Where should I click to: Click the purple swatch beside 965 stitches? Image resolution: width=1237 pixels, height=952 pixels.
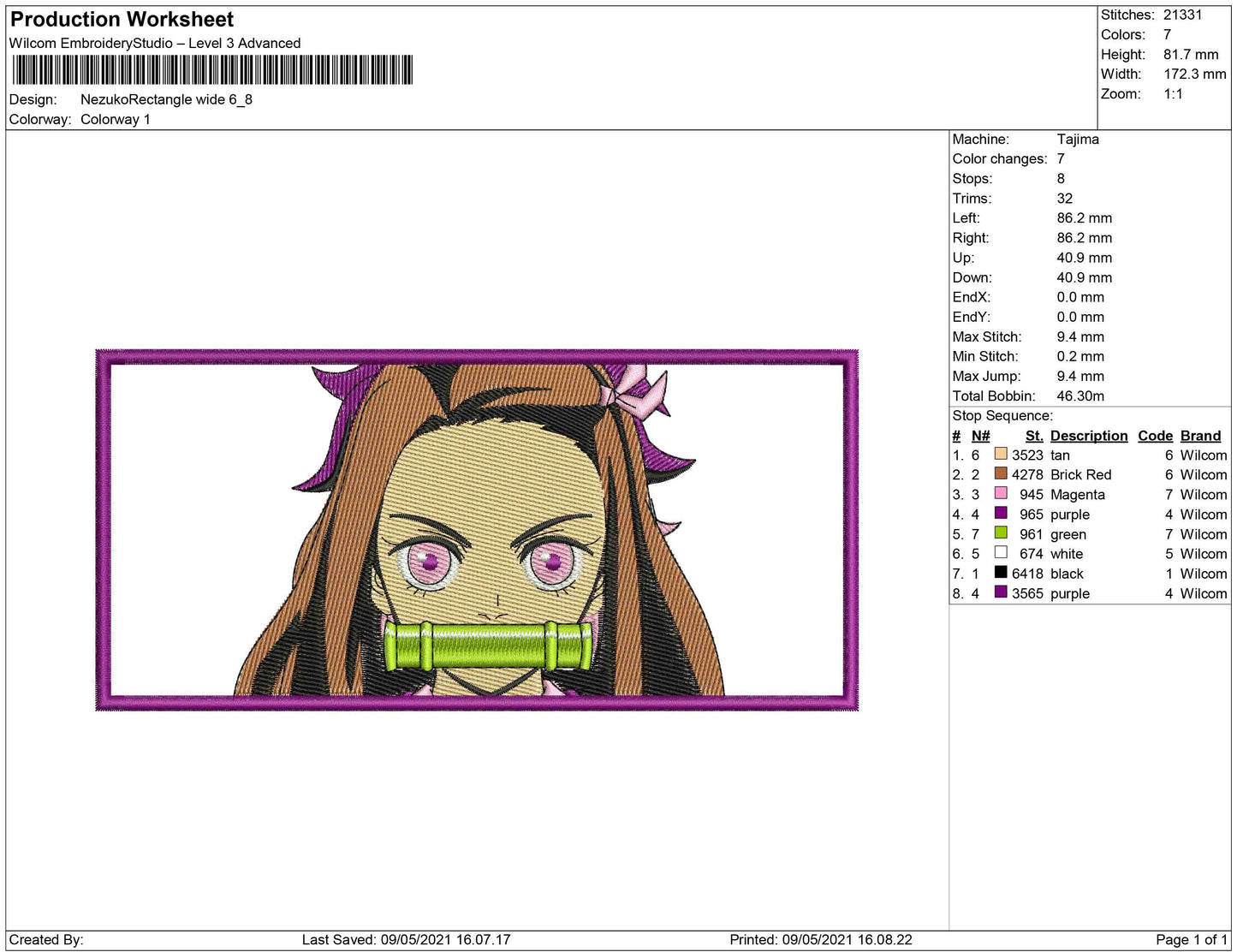(1001, 513)
